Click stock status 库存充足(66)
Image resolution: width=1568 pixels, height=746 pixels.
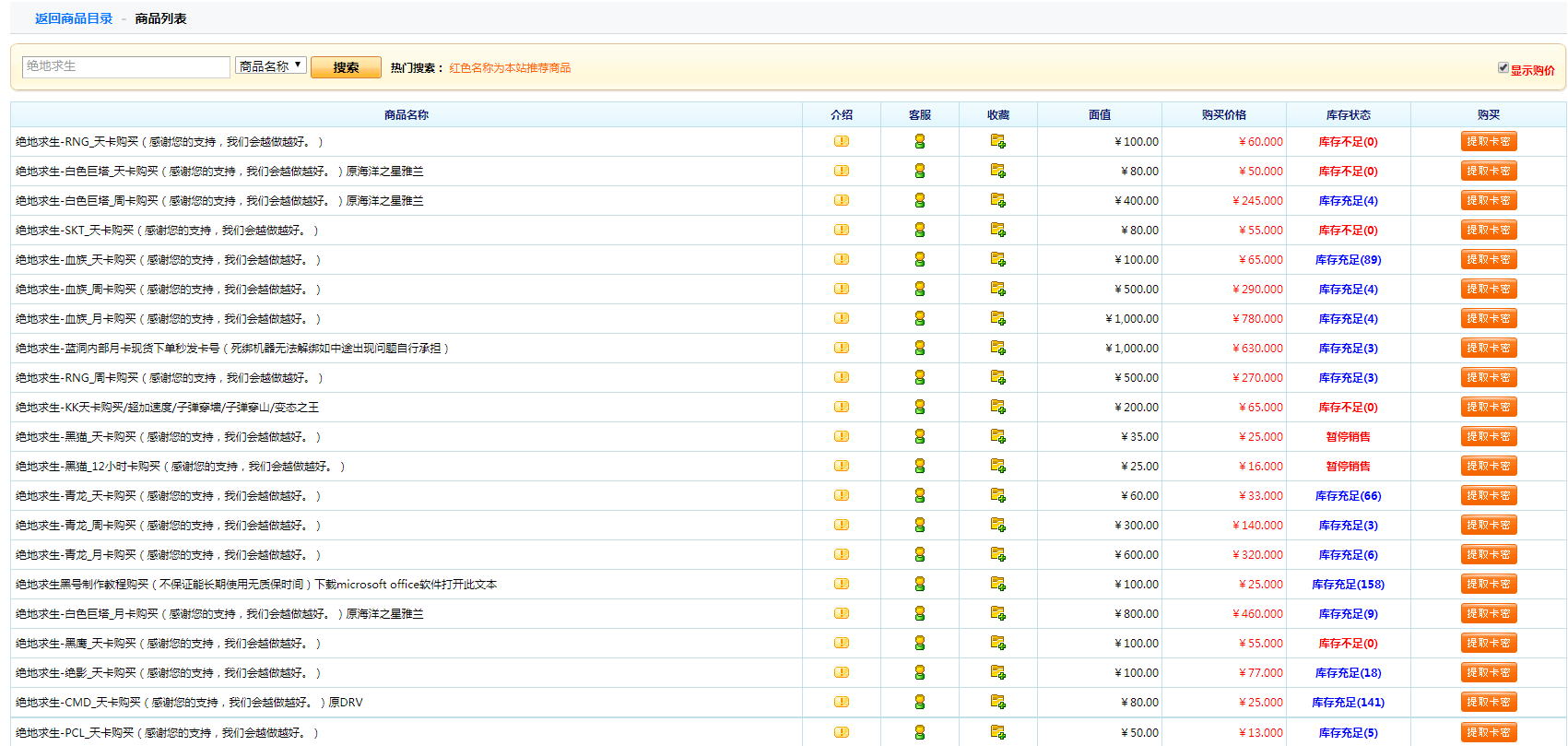point(1349,495)
